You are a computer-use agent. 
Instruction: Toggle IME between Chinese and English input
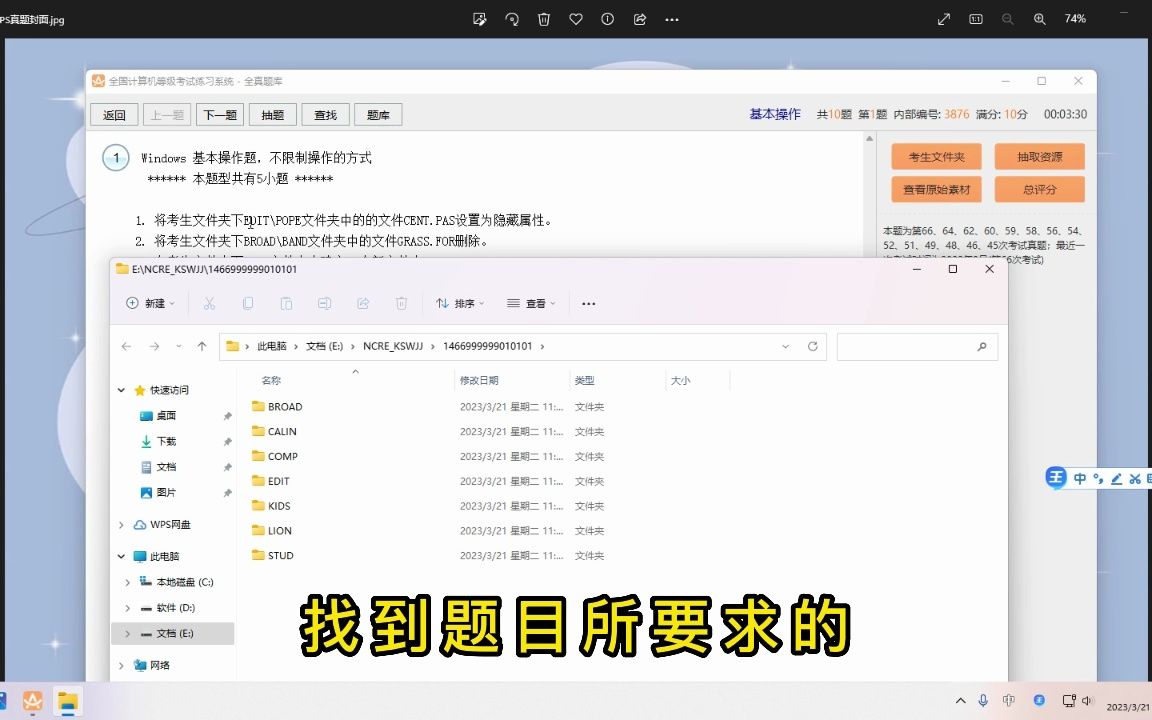click(x=1080, y=478)
